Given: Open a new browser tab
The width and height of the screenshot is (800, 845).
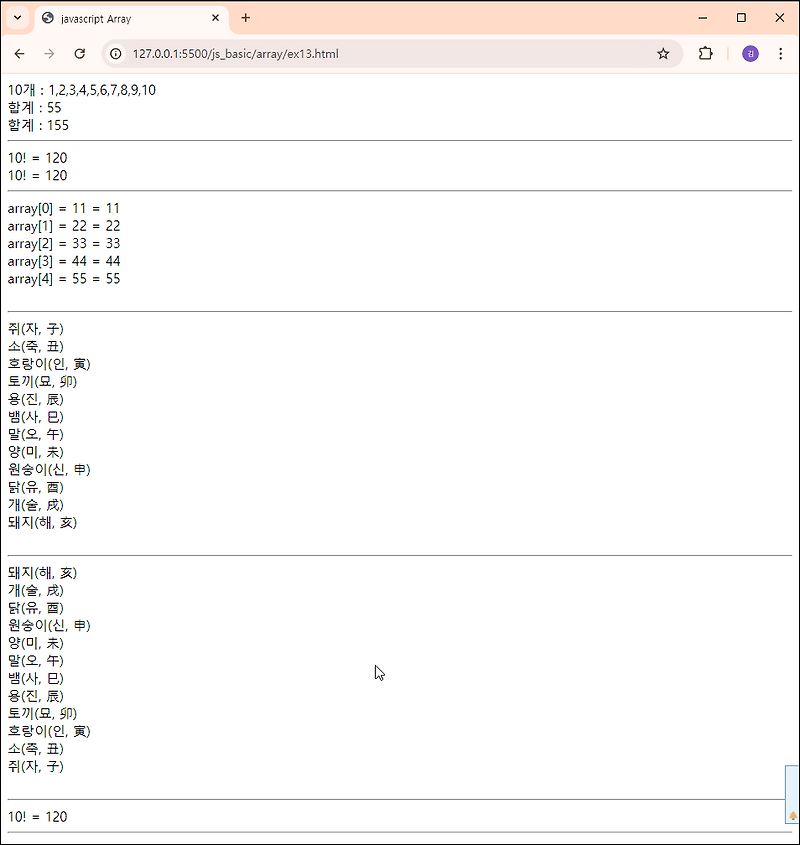Looking at the screenshot, I should (x=246, y=17).
